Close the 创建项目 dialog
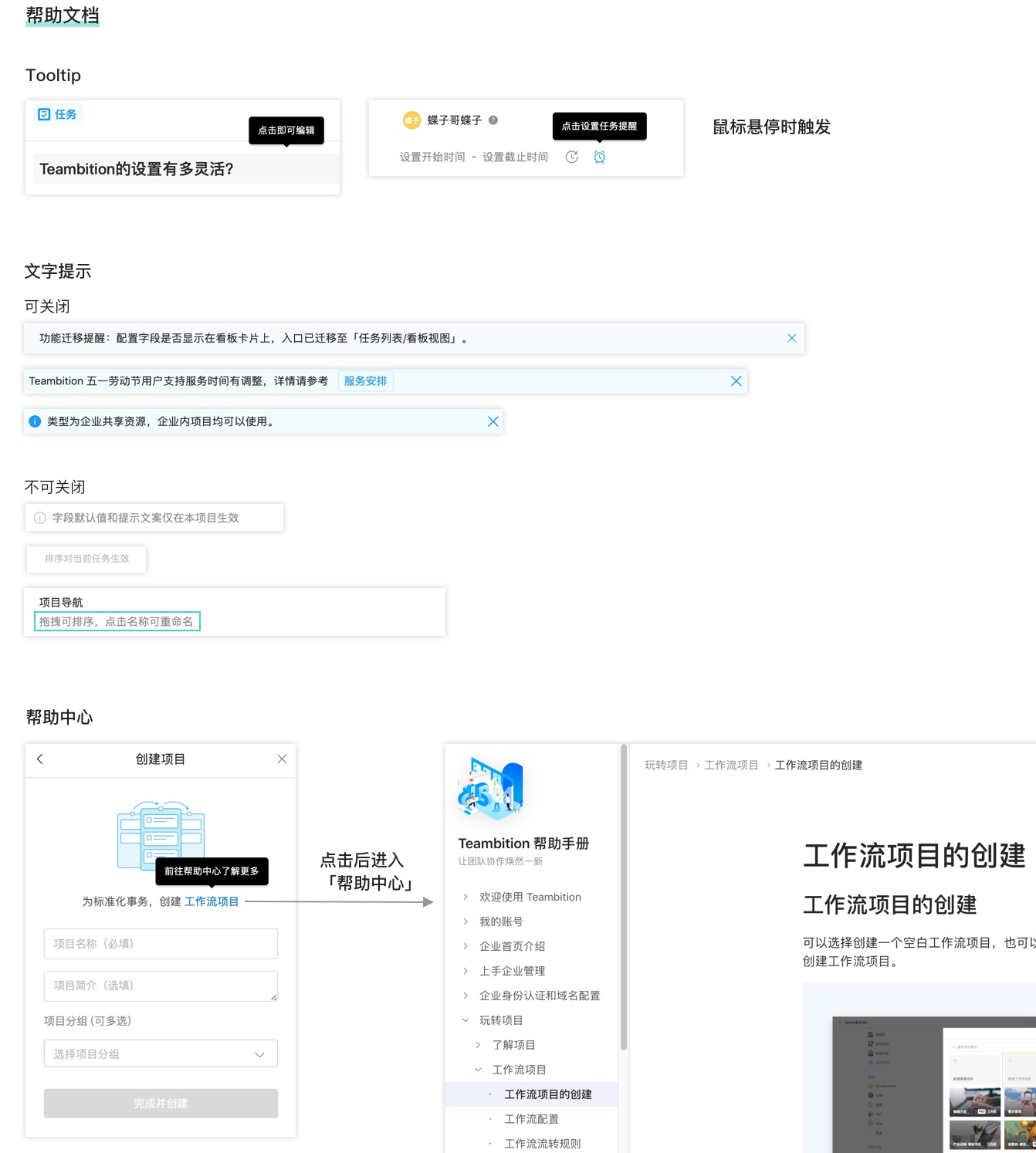 pyautogui.click(x=282, y=759)
